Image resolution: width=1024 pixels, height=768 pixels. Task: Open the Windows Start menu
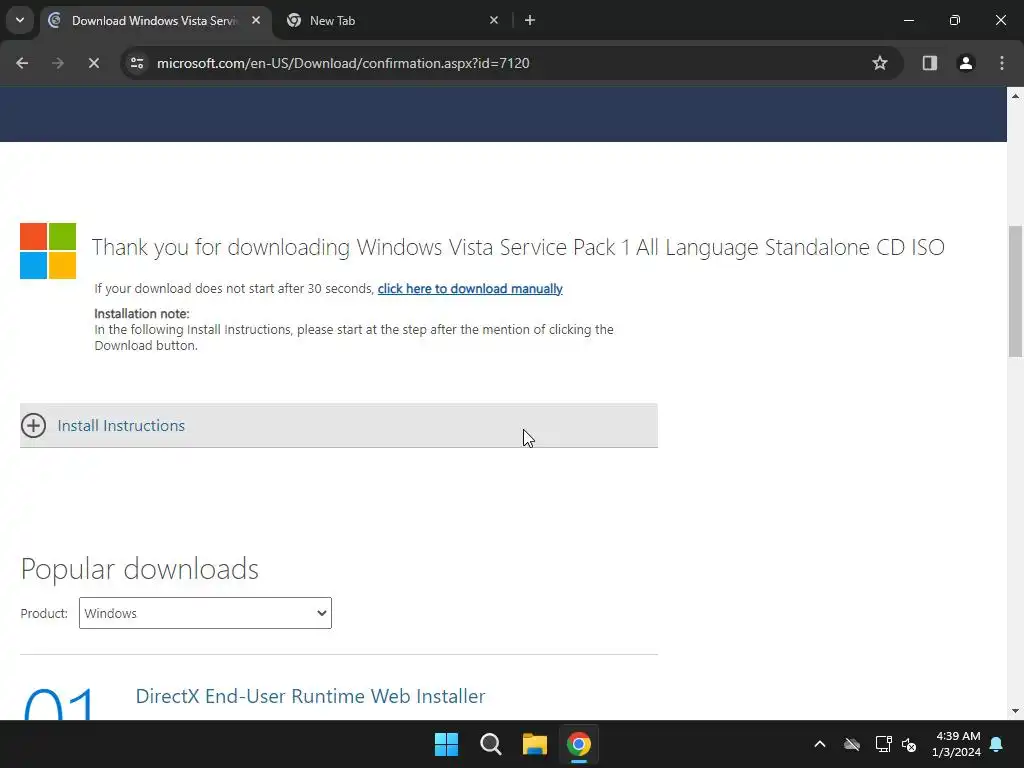pos(447,744)
